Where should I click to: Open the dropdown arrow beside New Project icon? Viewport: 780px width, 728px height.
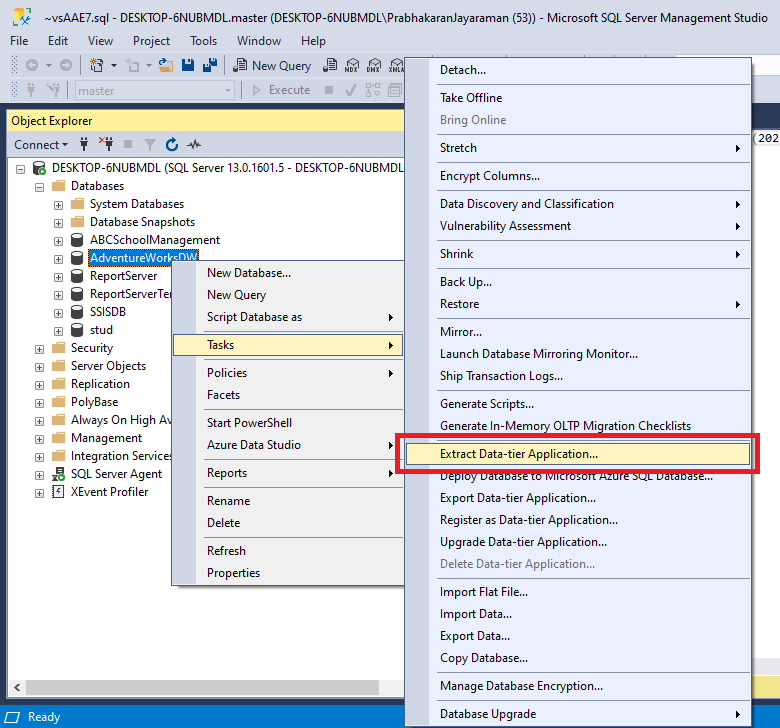pos(113,65)
